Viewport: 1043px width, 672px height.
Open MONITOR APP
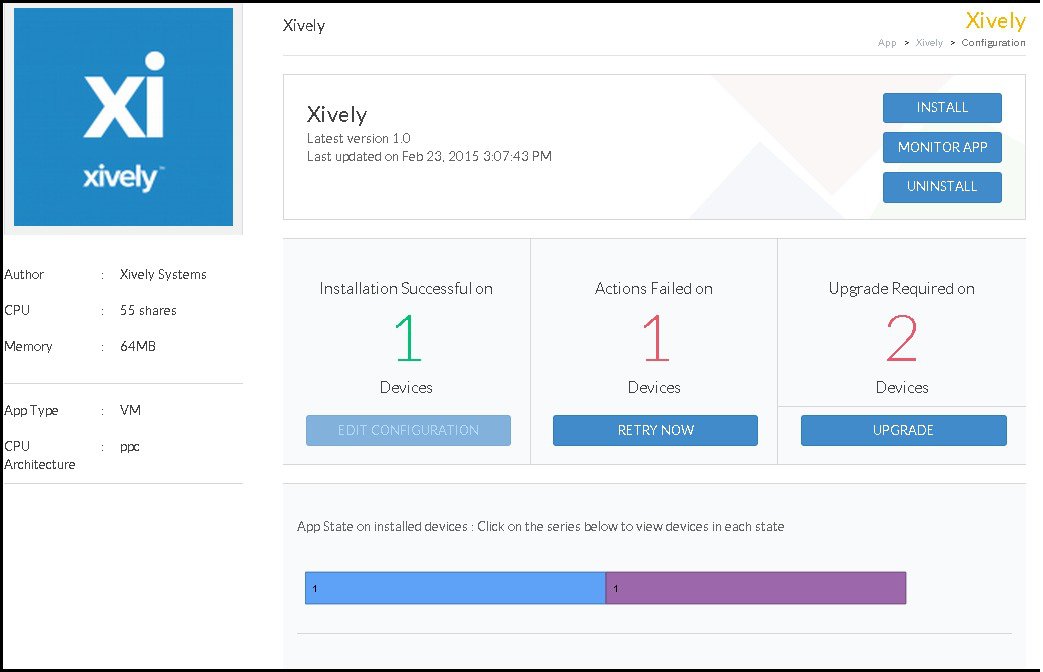pos(942,147)
